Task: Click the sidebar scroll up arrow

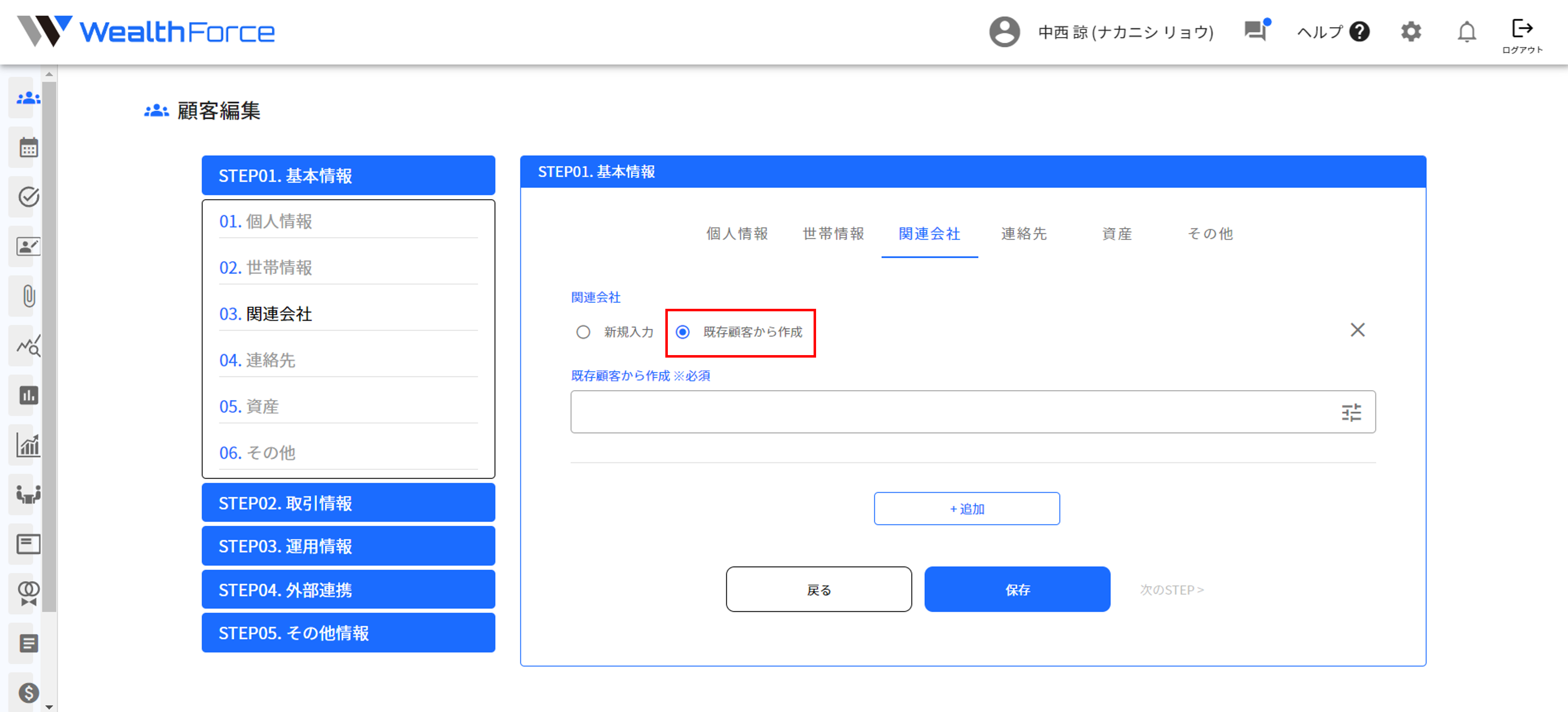Action: [x=49, y=74]
